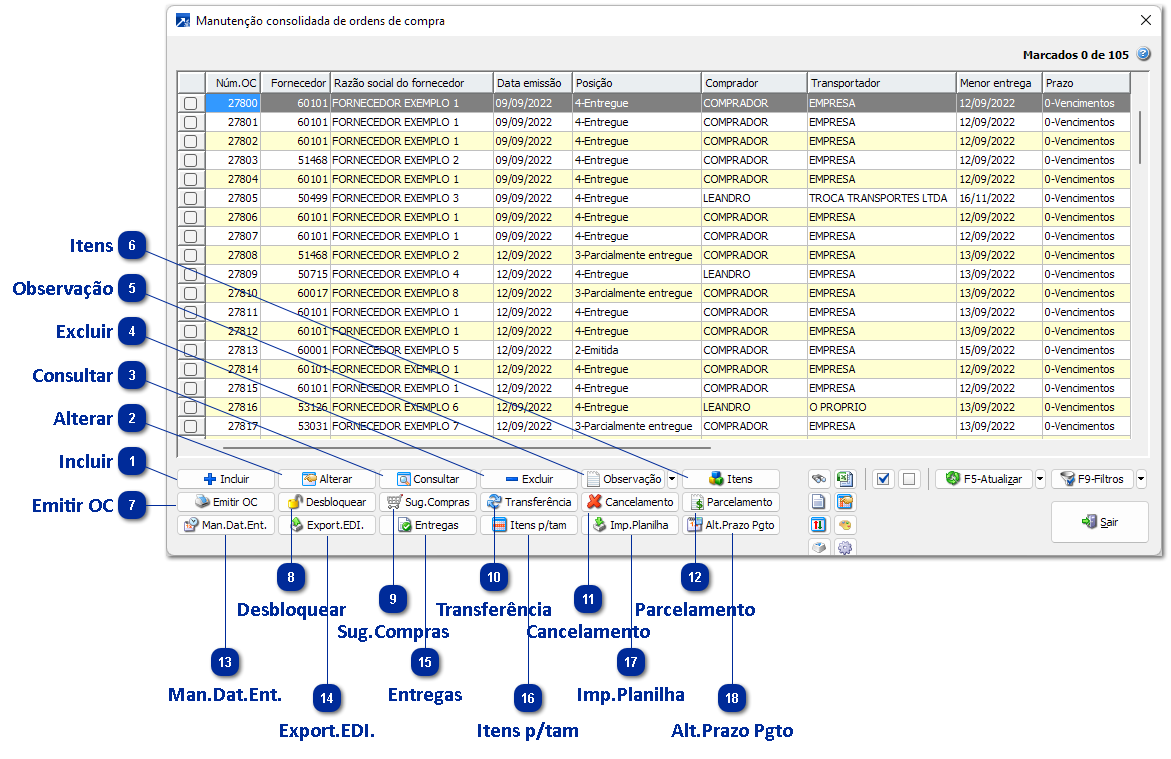Select the order row for FORNECEDOR EXEMPLO 3
Screen dimensions: 1171x759
(x=395, y=198)
